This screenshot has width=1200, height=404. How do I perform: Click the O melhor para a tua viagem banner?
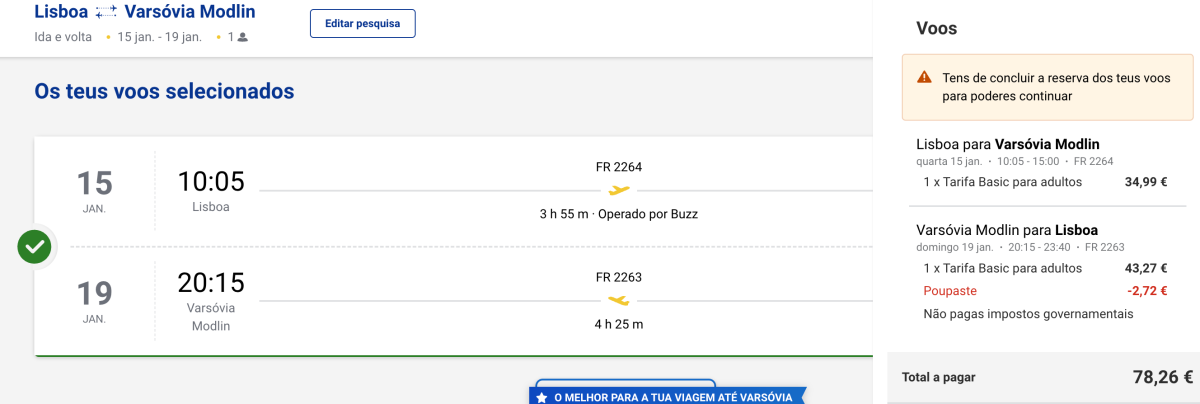[x=668, y=397]
